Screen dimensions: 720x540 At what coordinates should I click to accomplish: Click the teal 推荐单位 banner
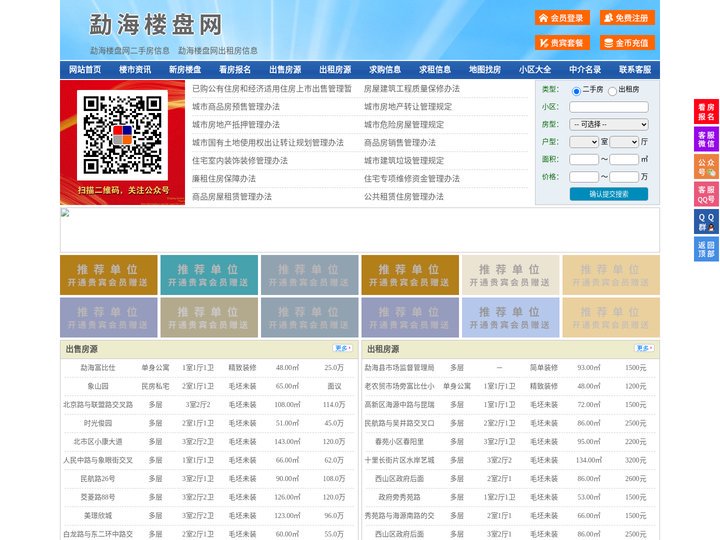pyautogui.click(x=209, y=275)
